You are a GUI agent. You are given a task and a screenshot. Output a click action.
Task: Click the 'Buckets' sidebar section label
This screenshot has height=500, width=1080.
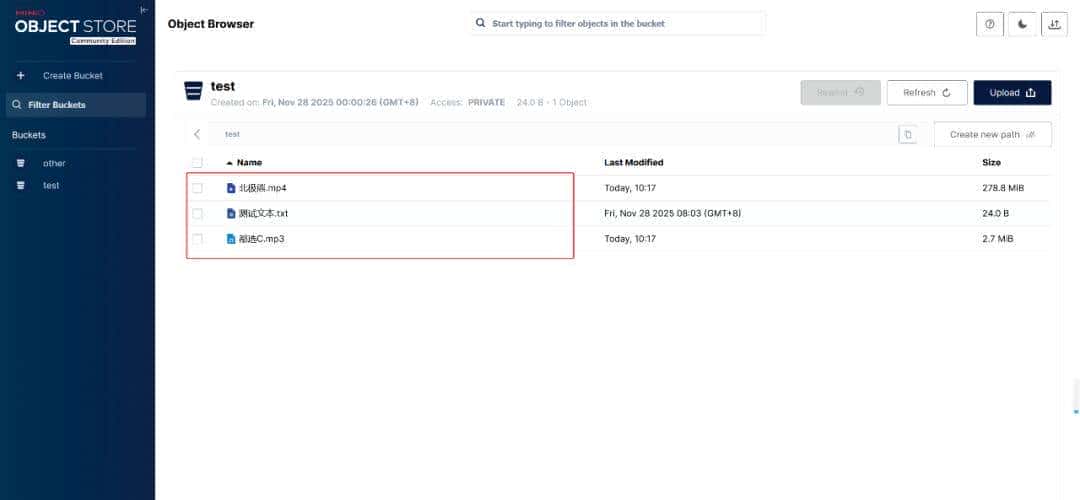coord(29,135)
